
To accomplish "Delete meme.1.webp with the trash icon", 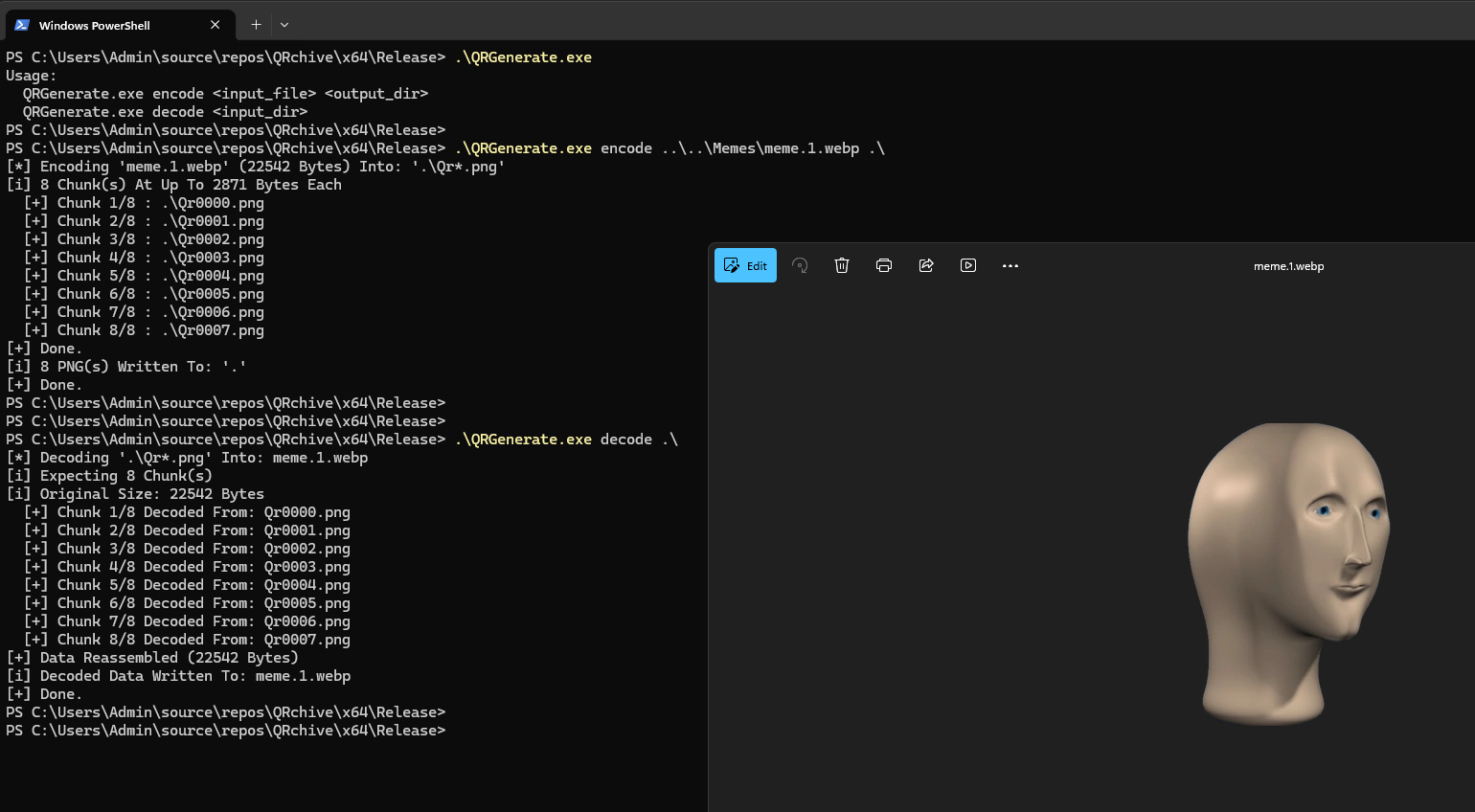I will coord(842,266).
